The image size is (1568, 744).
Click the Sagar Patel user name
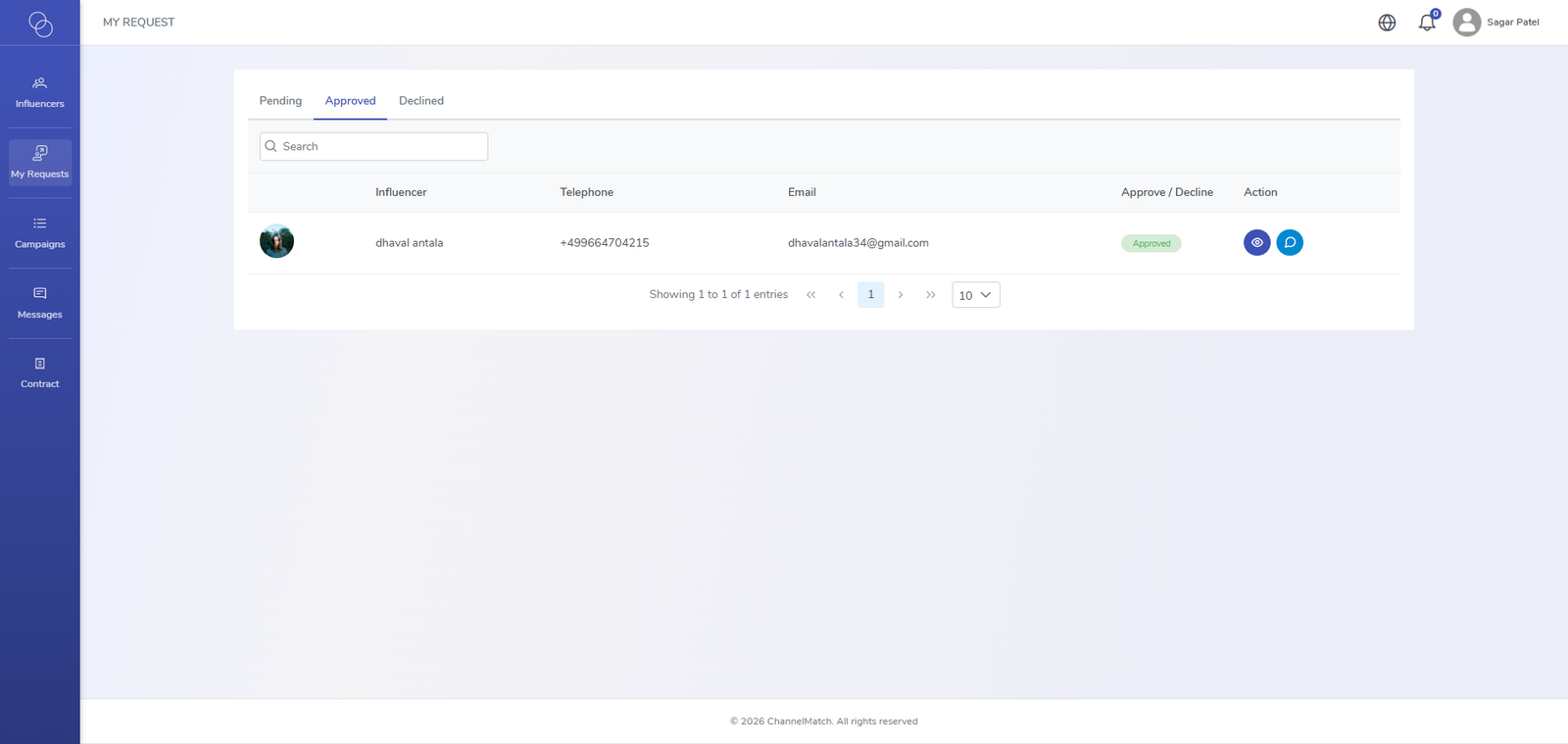1513,23
